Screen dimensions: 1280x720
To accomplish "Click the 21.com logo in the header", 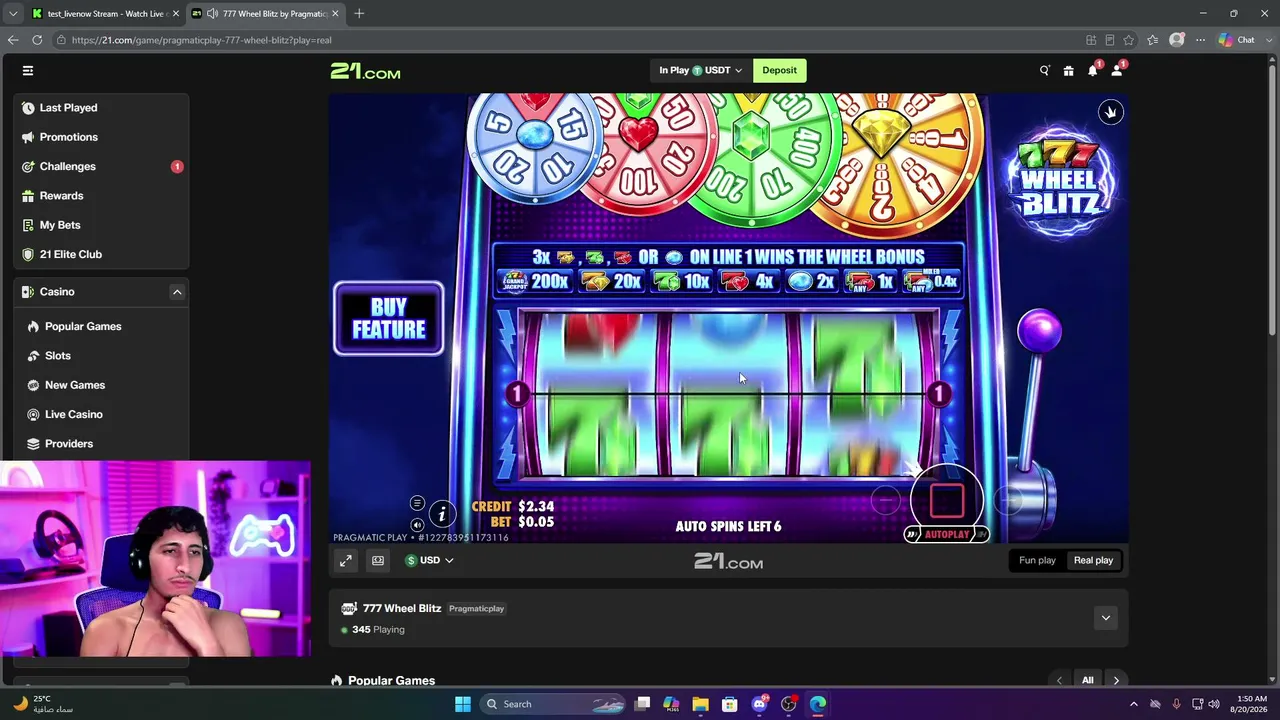I will 365,71.
